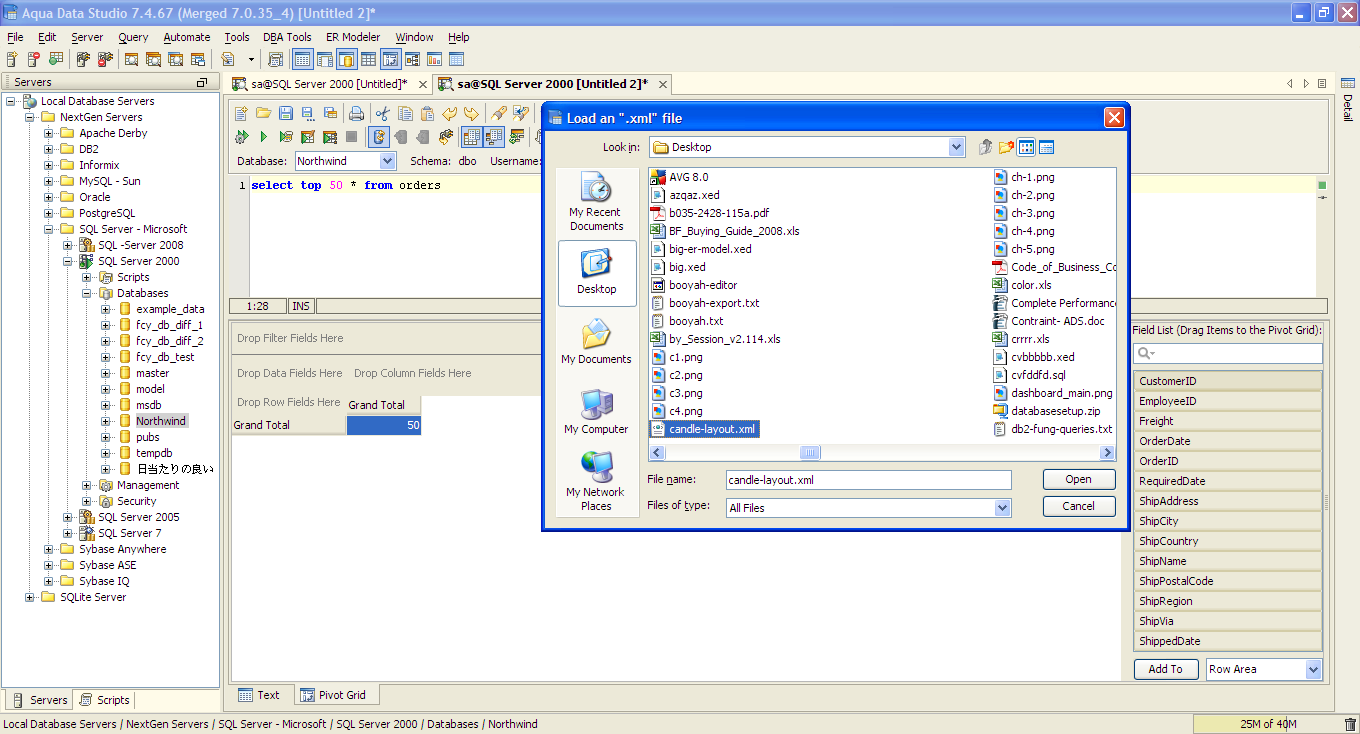Image resolution: width=1360 pixels, height=734 pixels.
Task: Click the brush icon in editor toolbar
Action: point(498,113)
